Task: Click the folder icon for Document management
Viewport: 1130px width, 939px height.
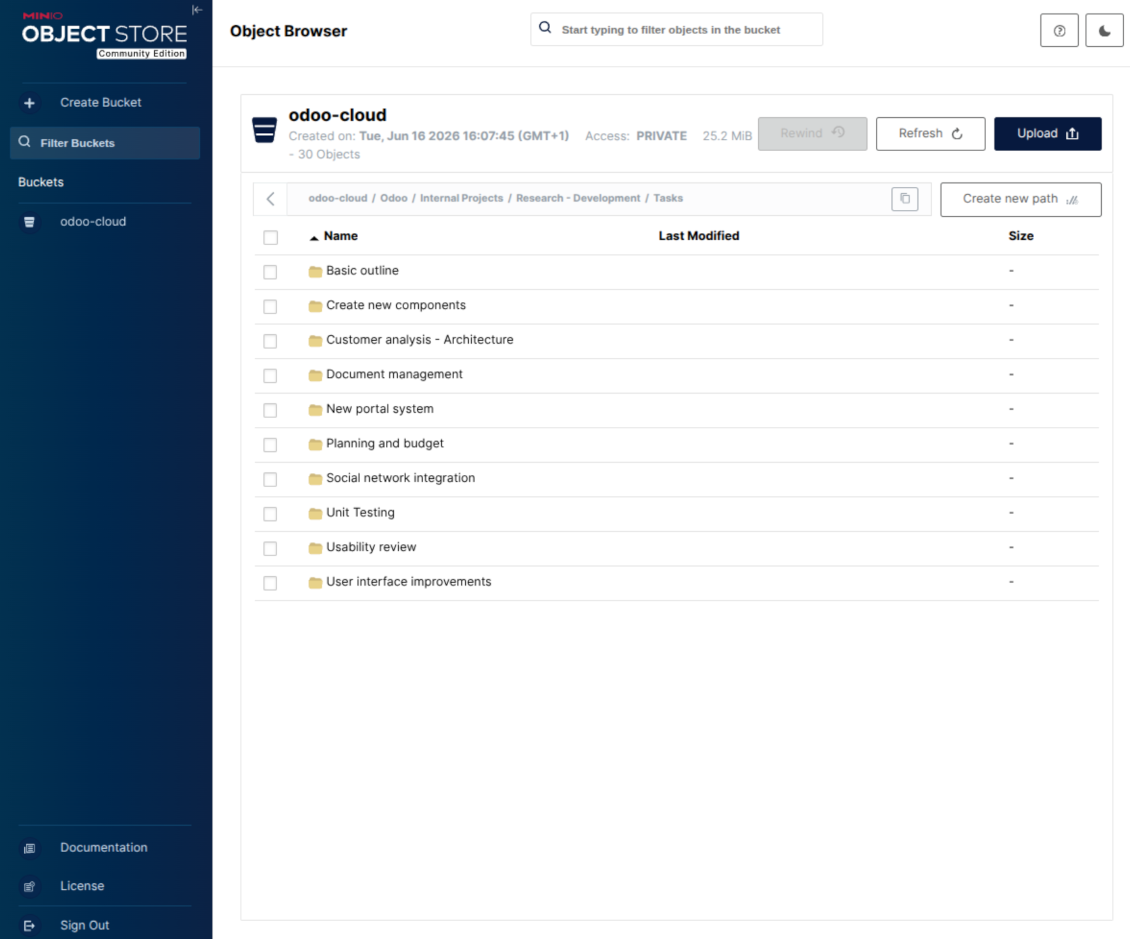Action: pyautogui.click(x=315, y=375)
